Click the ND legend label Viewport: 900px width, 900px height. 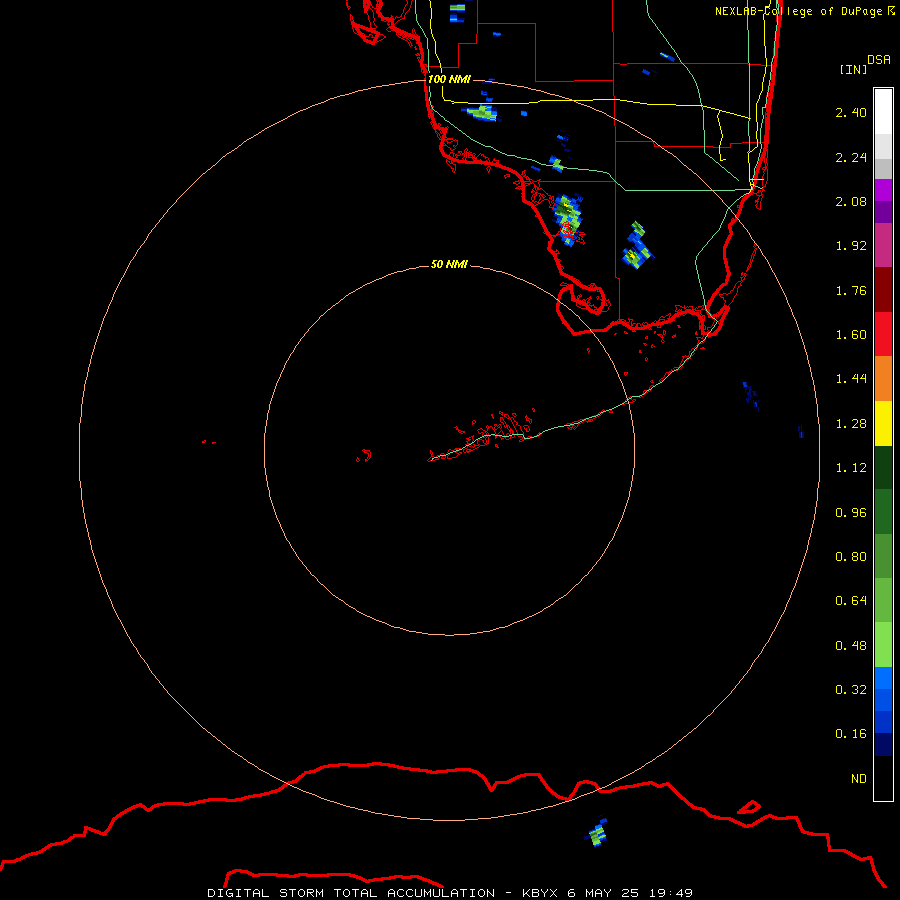[859, 779]
